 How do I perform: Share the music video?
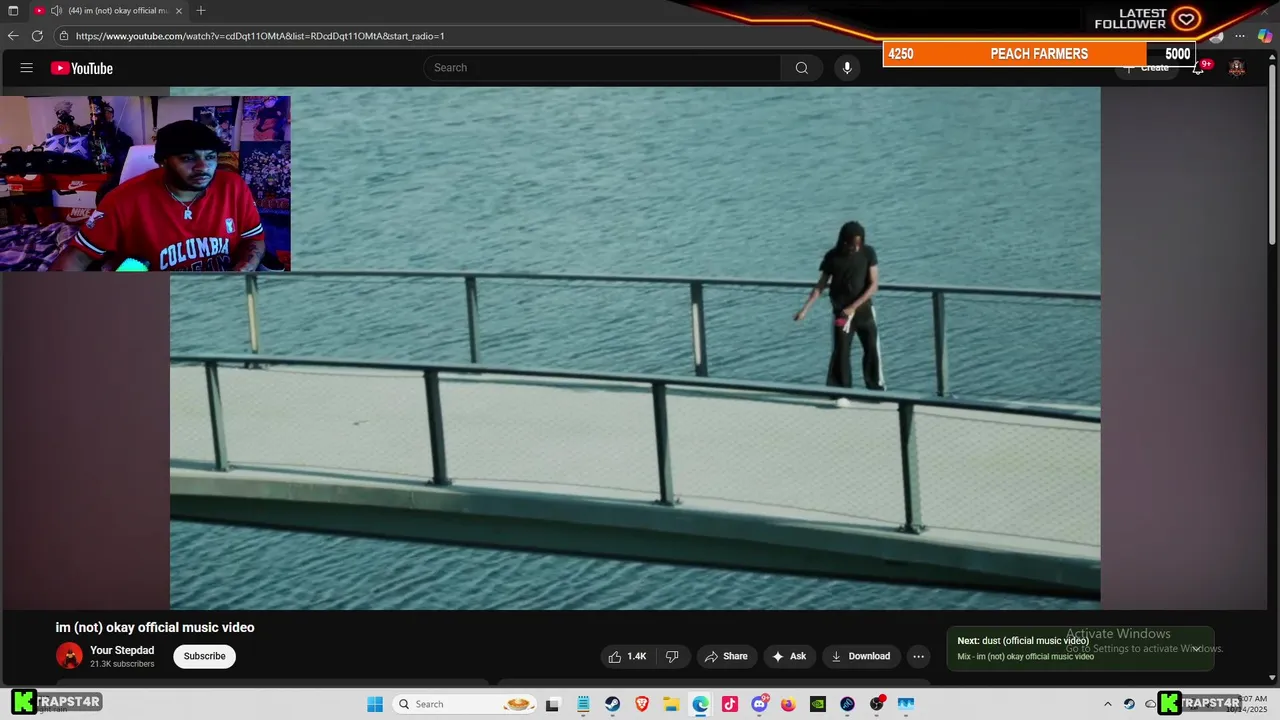click(726, 656)
